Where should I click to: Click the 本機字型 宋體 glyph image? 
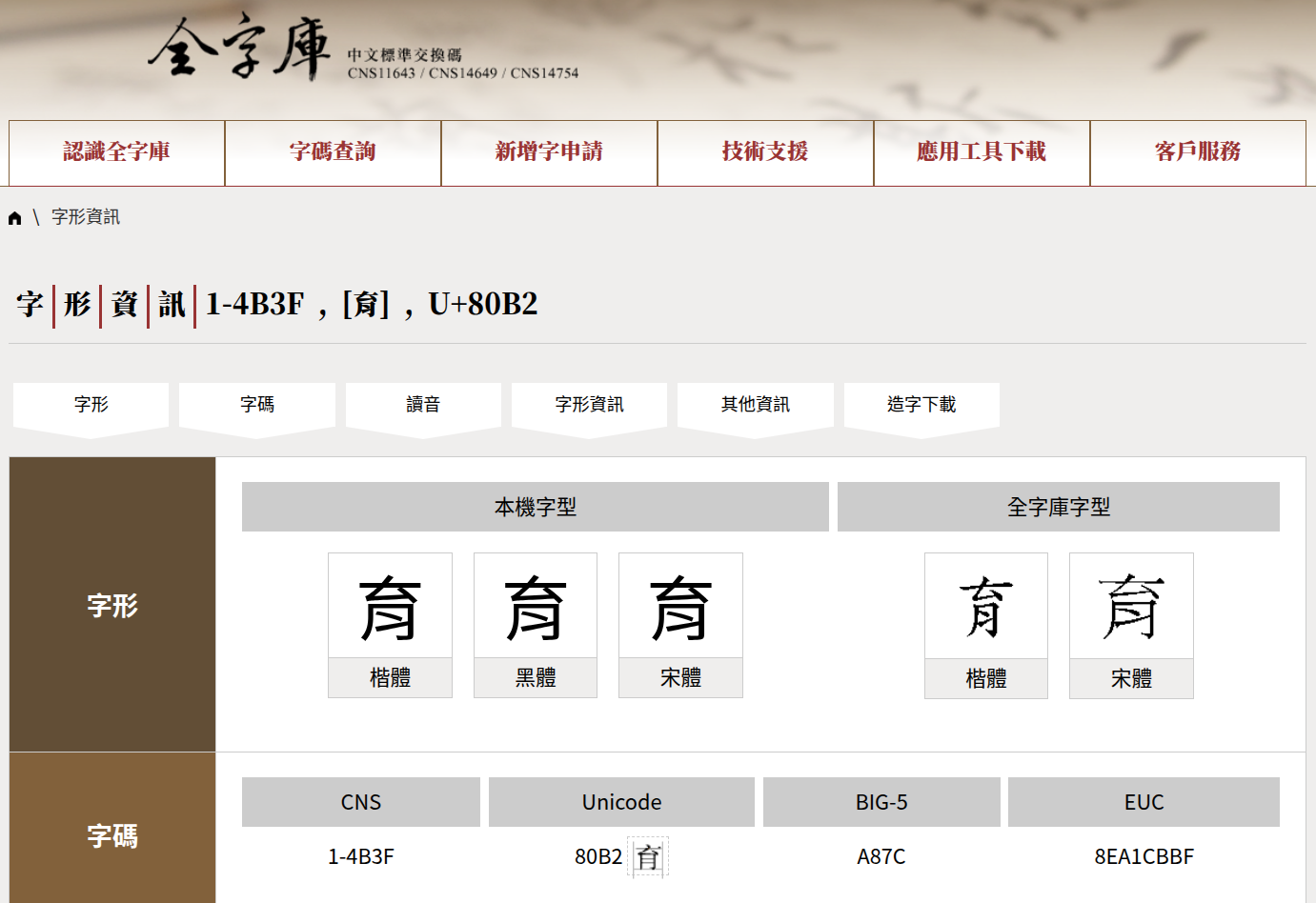680,607
